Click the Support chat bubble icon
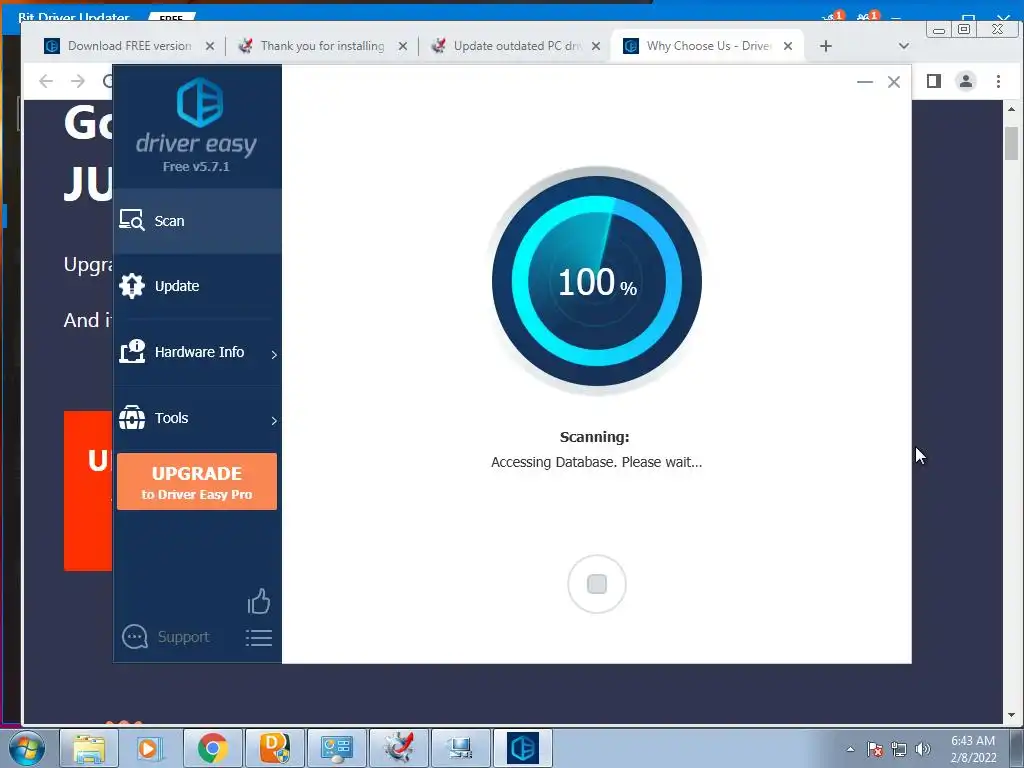This screenshot has height=768, width=1024. coord(135,637)
